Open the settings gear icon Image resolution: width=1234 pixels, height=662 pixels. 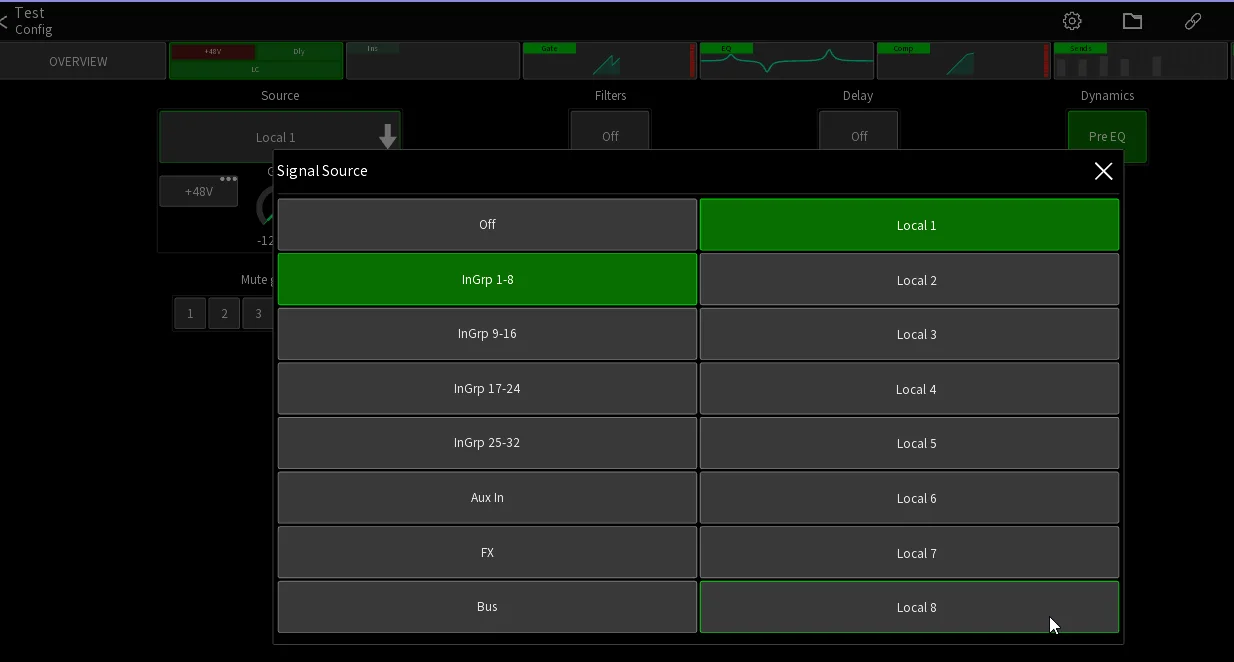click(1072, 21)
